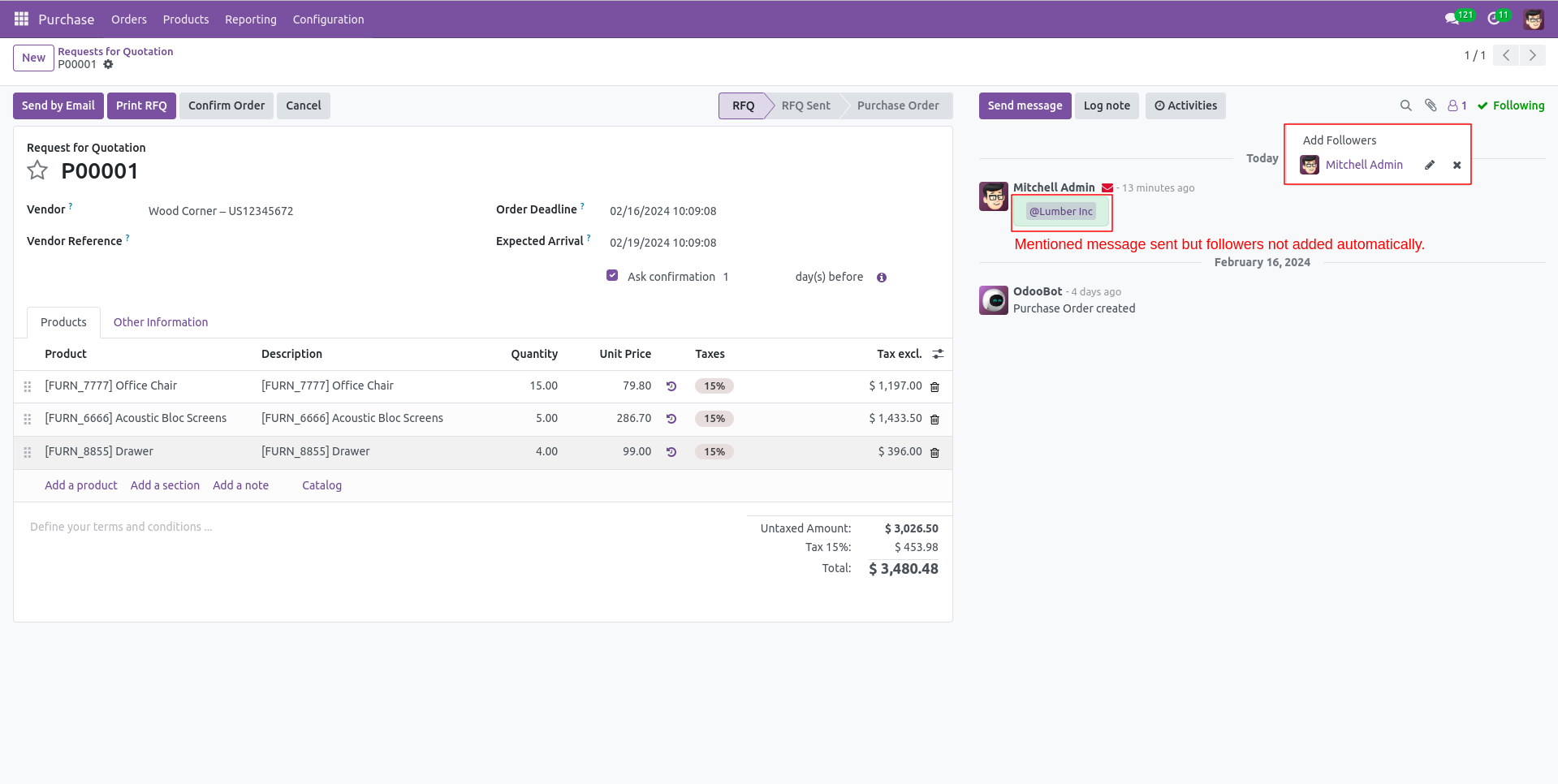Image resolution: width=1558 pixels, height=784 pixels.
Task: Edit Mitchell Admin follower with pencil icon
Action: point(1430,165)
